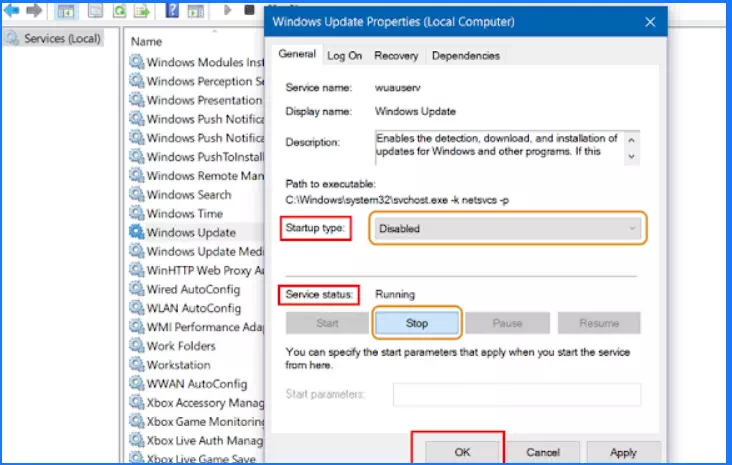This screenshot has height=465, width=732.
Task: Click the Apply button
Action: click(623, 452)
